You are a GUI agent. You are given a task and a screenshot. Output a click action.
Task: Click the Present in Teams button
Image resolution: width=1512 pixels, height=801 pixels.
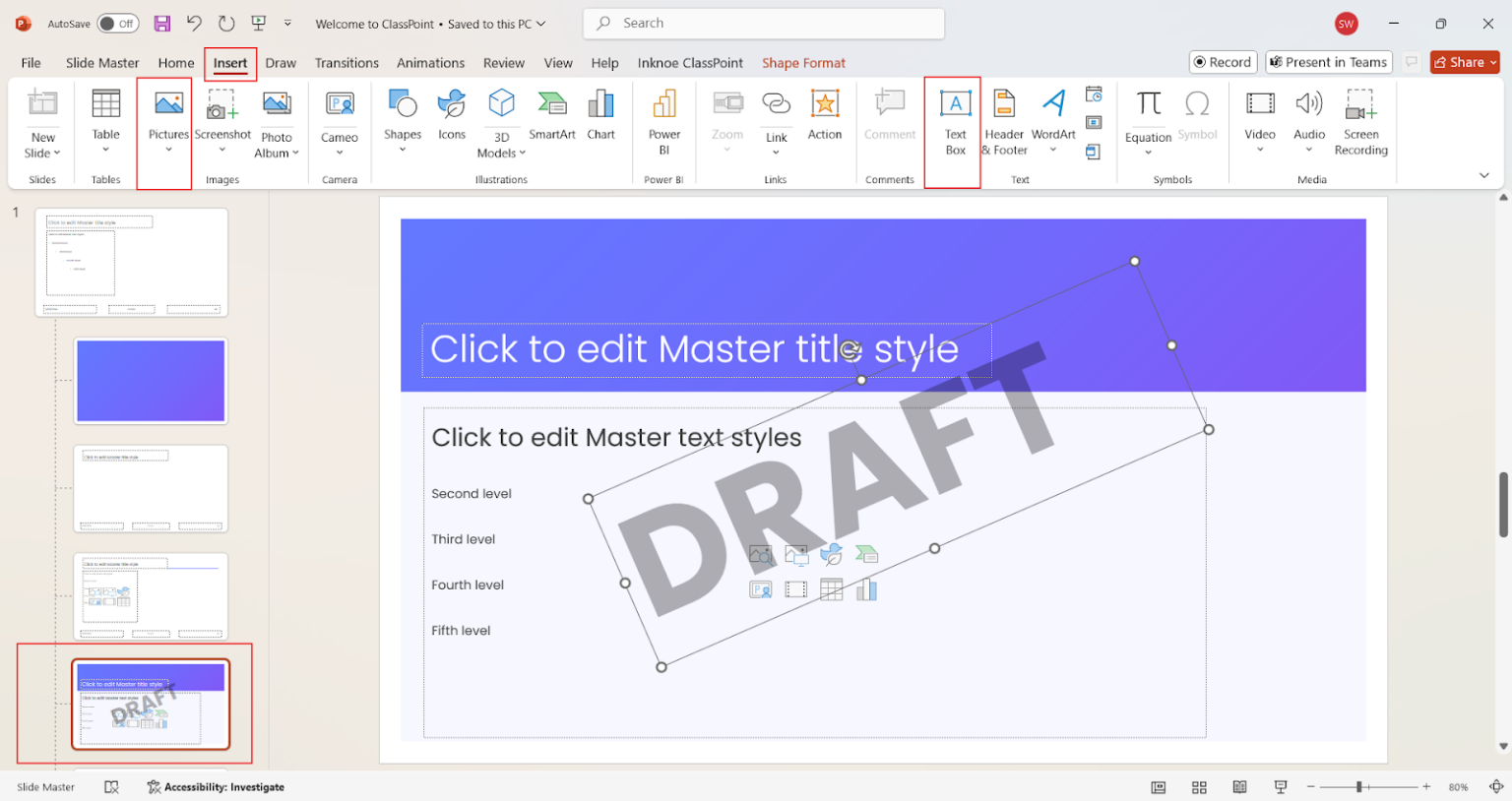pos(1328,62)
